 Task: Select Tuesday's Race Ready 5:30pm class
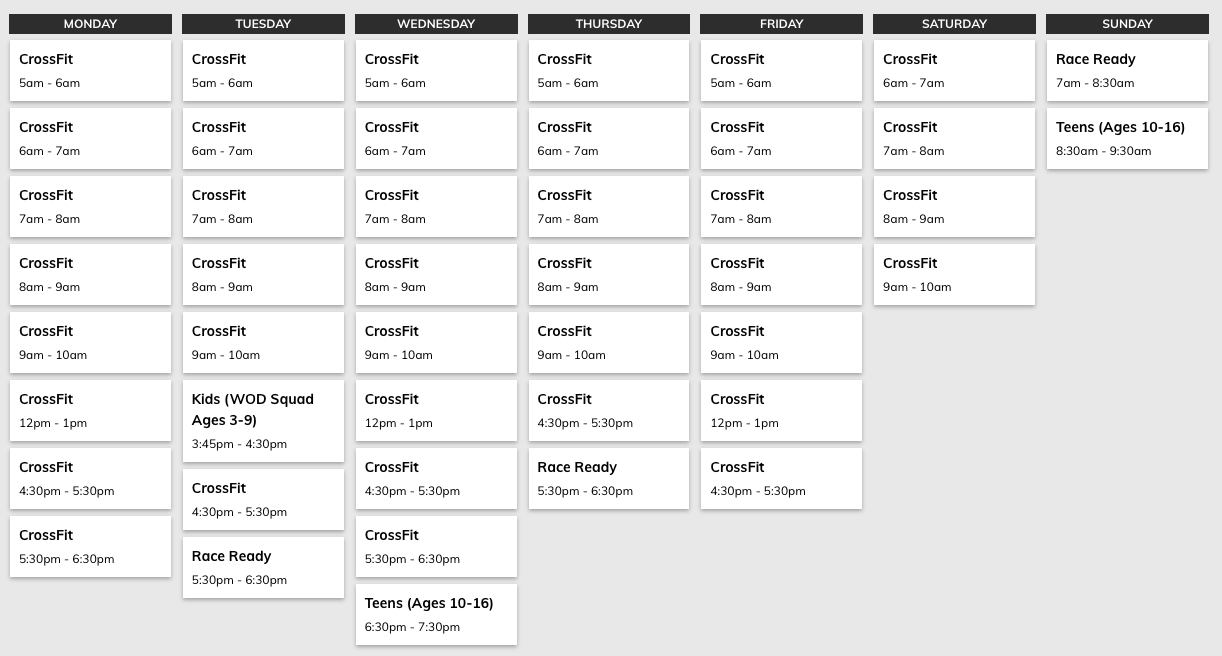(263, 567)
